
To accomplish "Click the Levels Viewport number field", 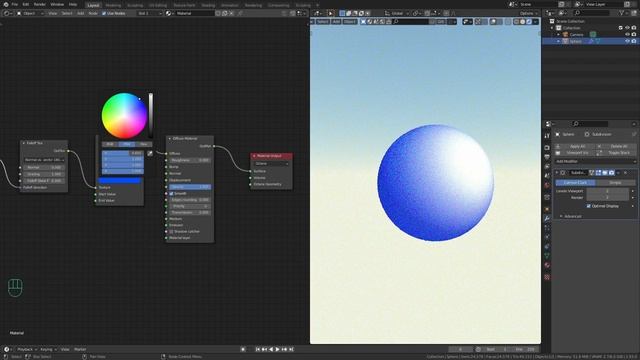I will (x=607, y=191).
